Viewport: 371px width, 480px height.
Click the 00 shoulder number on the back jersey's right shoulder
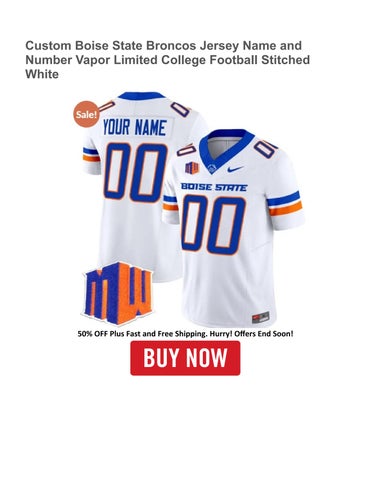tap(180, 109)
